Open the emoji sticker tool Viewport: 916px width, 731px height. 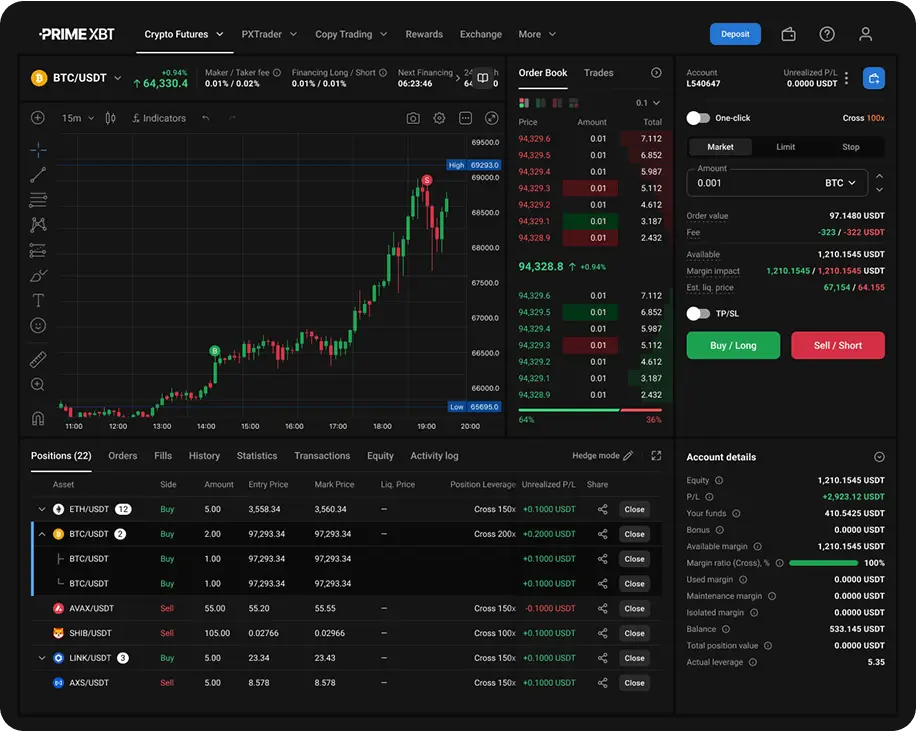point(38,325)
